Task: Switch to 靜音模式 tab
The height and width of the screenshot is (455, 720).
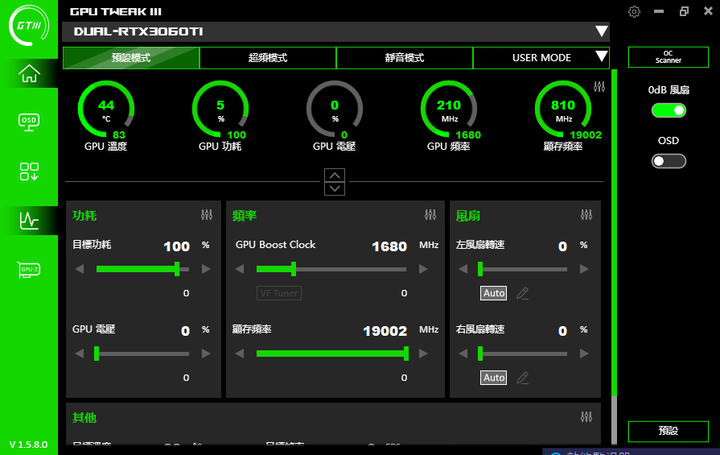Action: 405,57
